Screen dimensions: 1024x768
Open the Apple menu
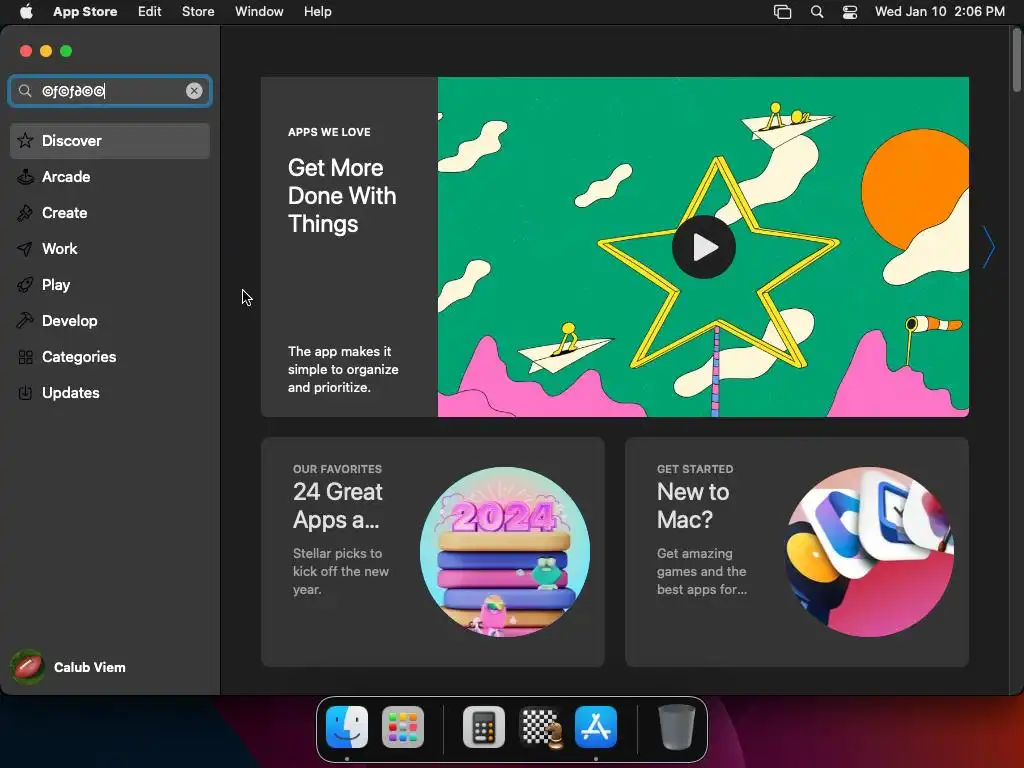point(26,12)
